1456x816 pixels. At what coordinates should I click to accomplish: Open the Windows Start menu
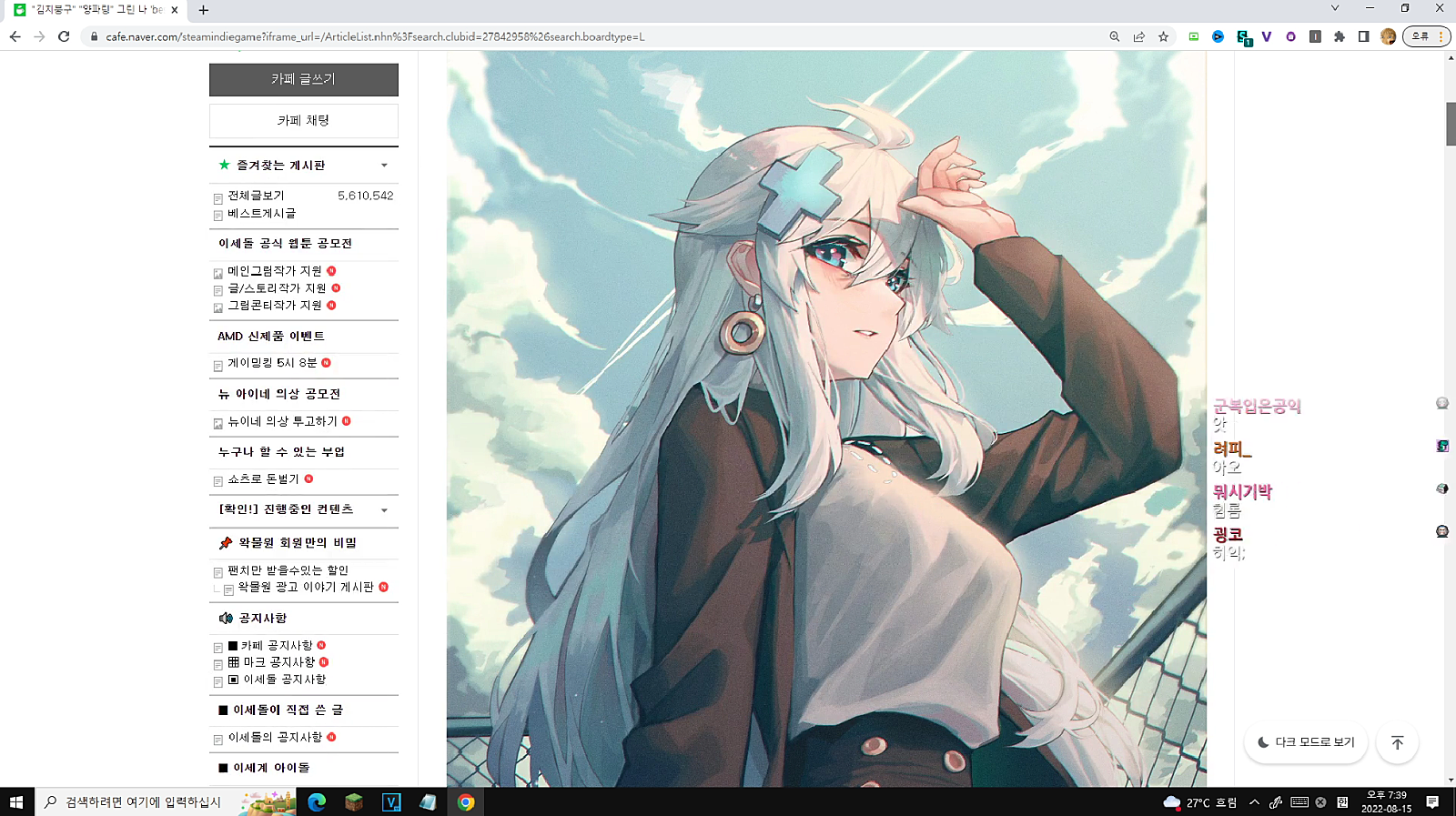click(x=16, y=801)
